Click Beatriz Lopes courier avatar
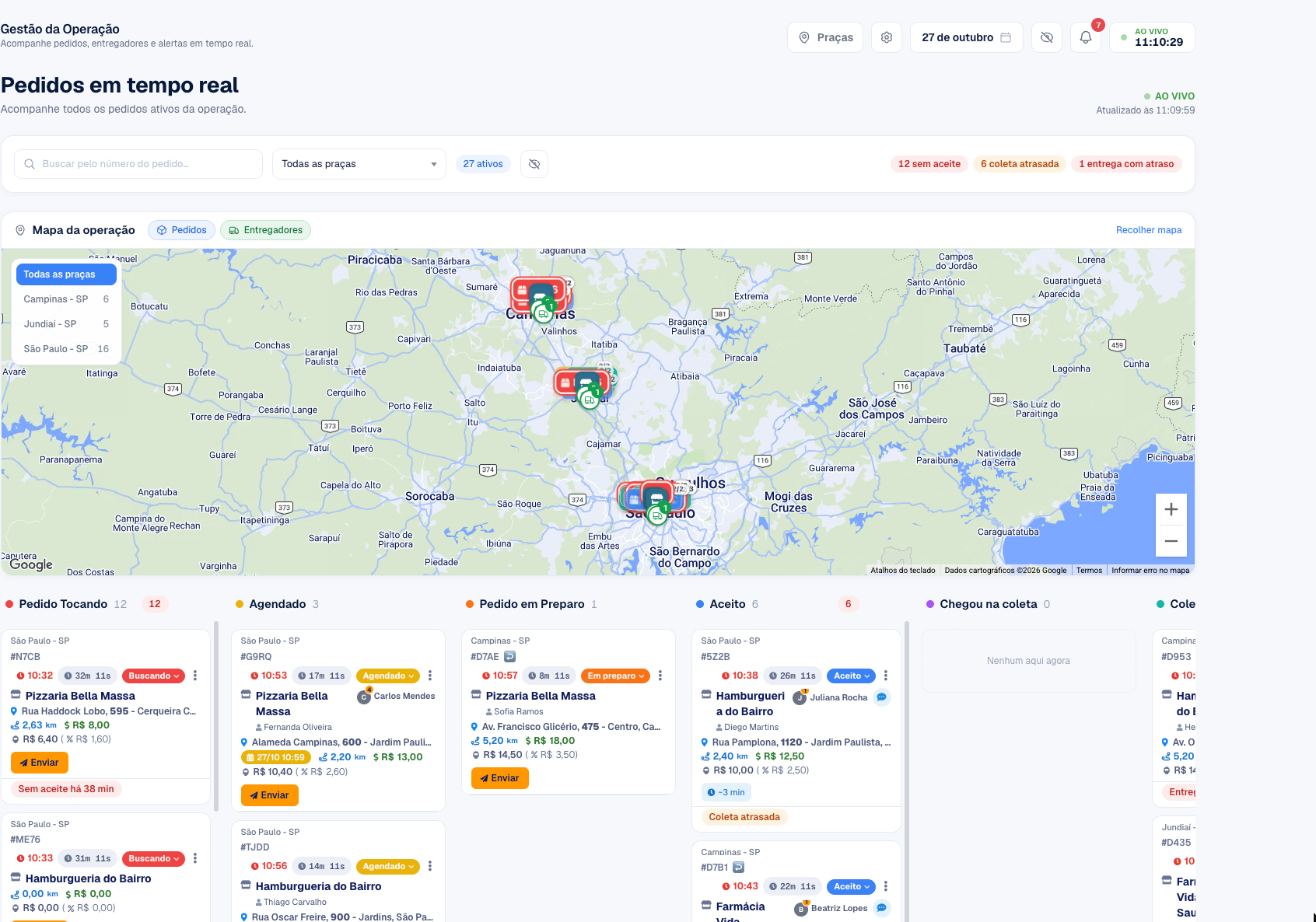1316x922 pixels. click(x=800, y=908)
